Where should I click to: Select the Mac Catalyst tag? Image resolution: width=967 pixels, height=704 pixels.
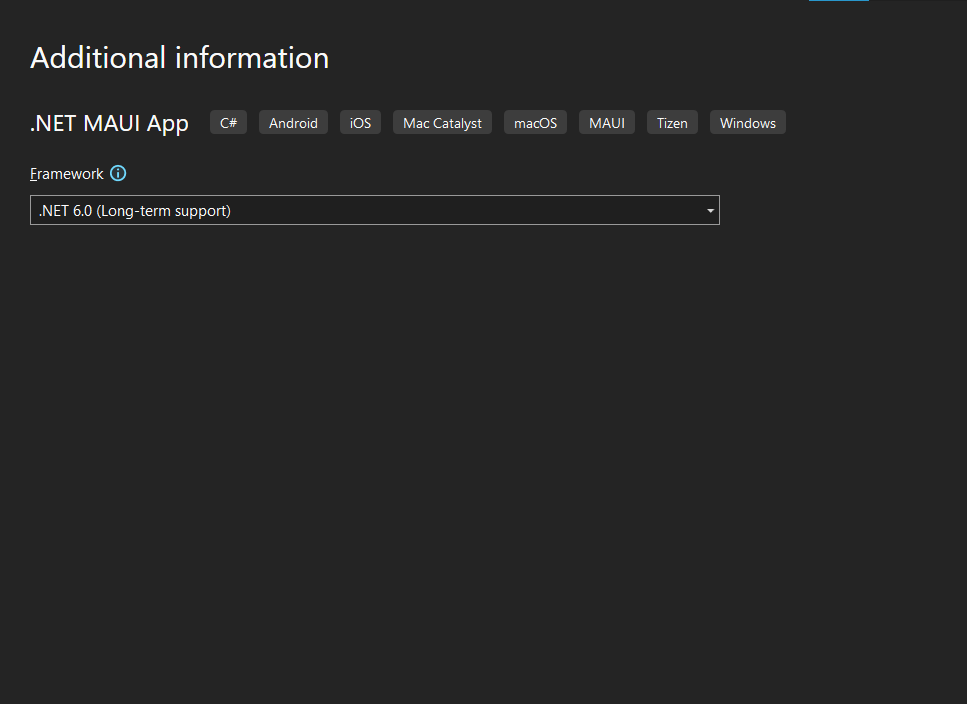[442, 123]
